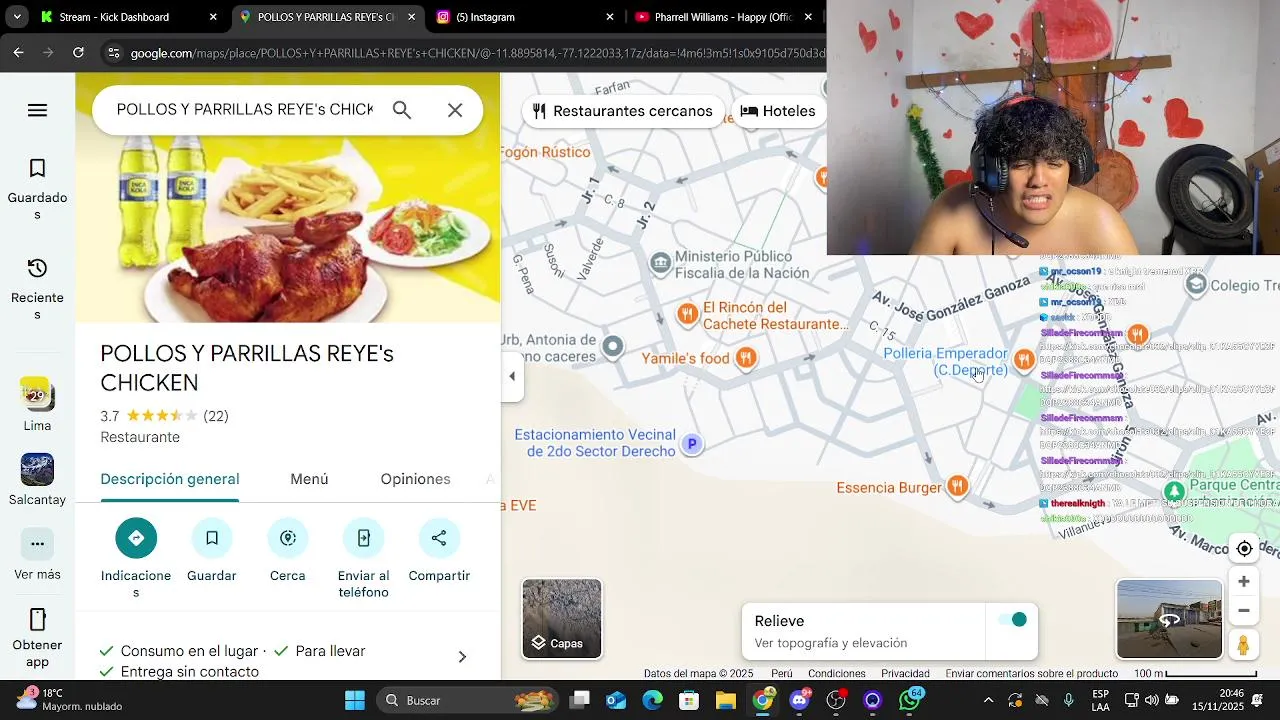
Task: Click the Perú footer link
Action: [x=782, y=674]
